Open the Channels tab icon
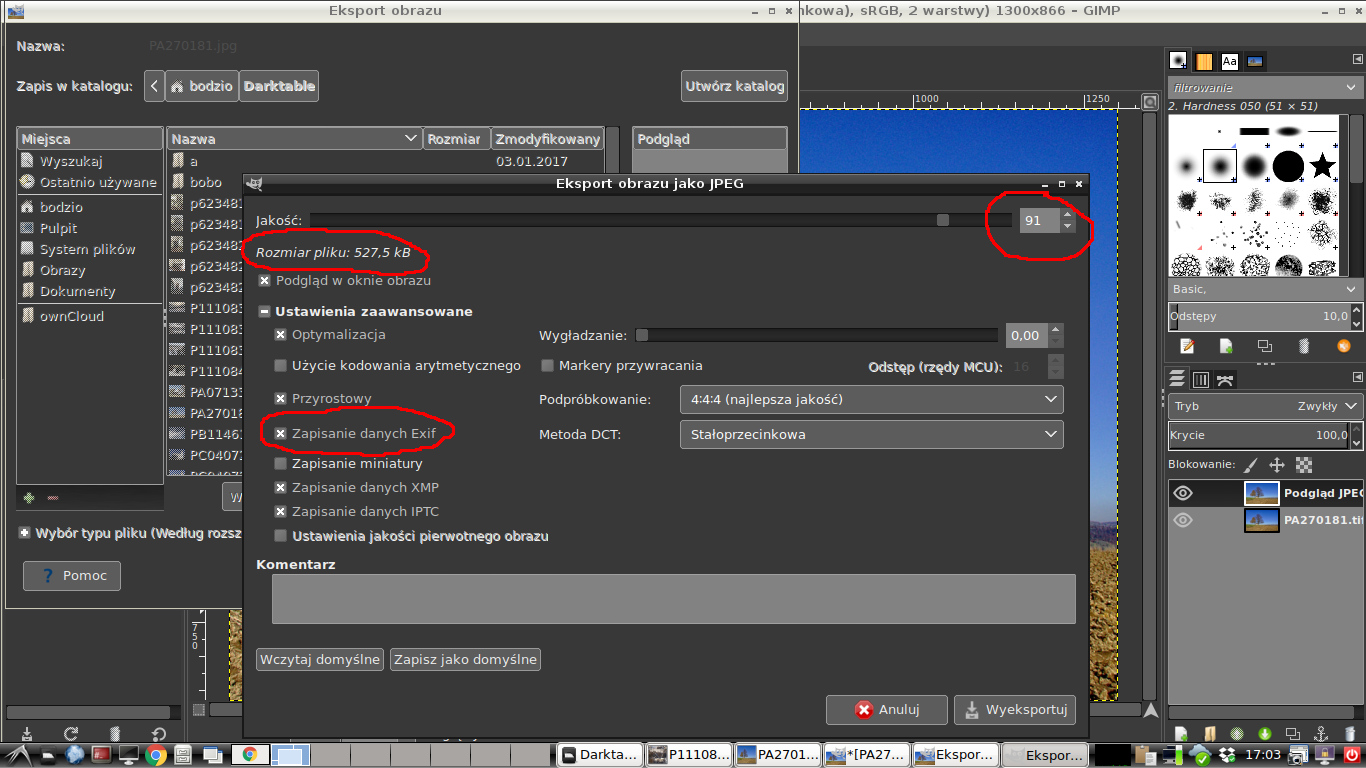This screenshot has height=768, width=1366. coord(1201,379)
